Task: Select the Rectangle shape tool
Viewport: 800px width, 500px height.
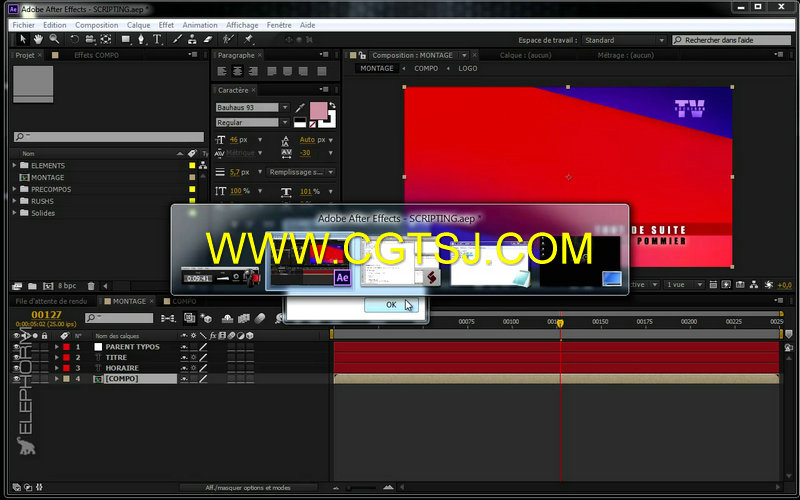Action: tap(126, 39)
